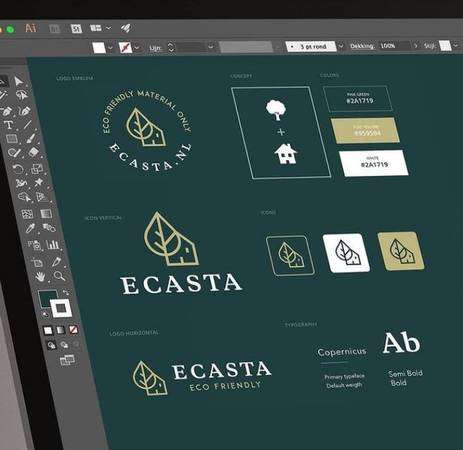Select the Hand tool

coord(40,276)
